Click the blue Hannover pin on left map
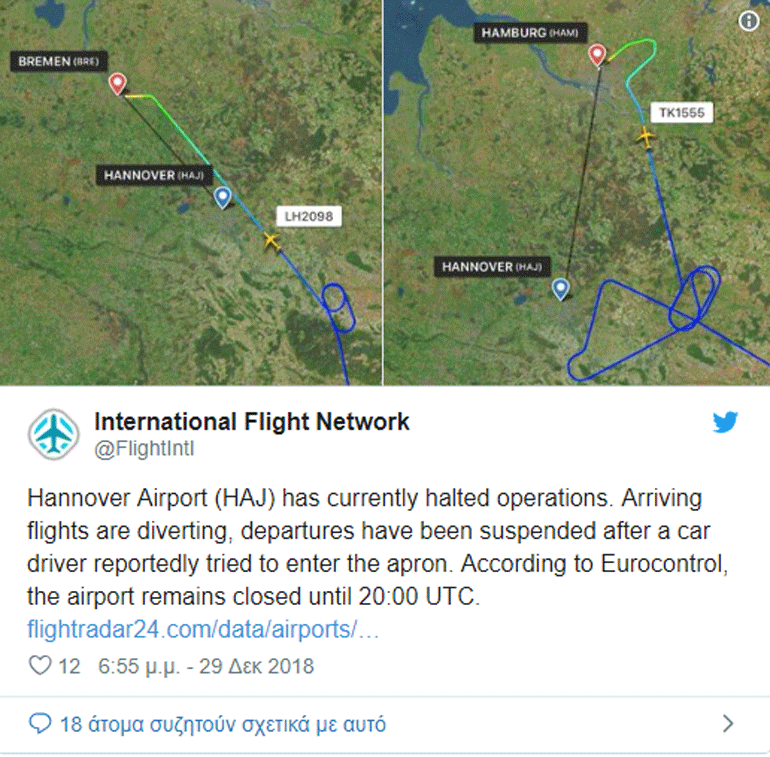 pos(222,197)
